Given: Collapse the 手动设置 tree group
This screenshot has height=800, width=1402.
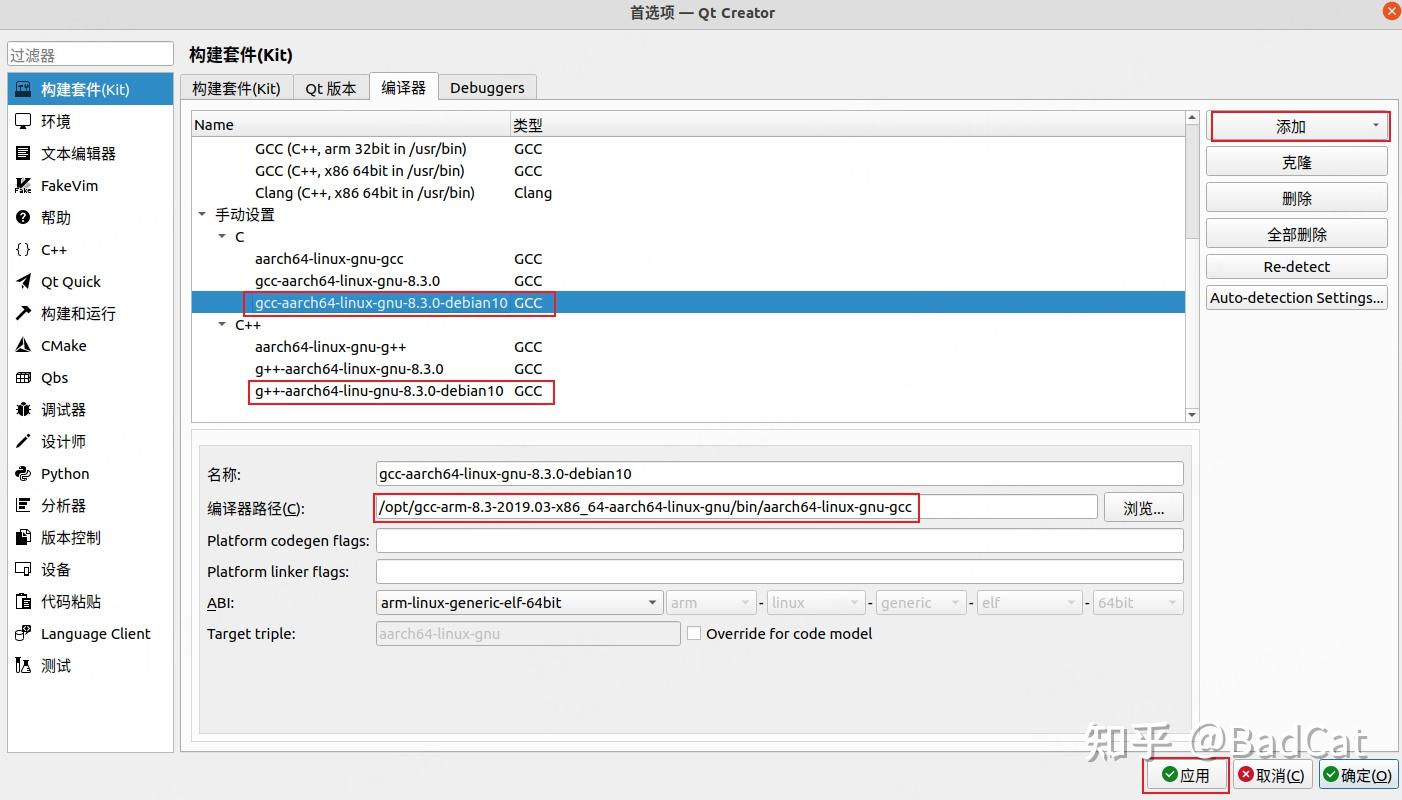Looking at the screenshot, I should tap(203, 215).
